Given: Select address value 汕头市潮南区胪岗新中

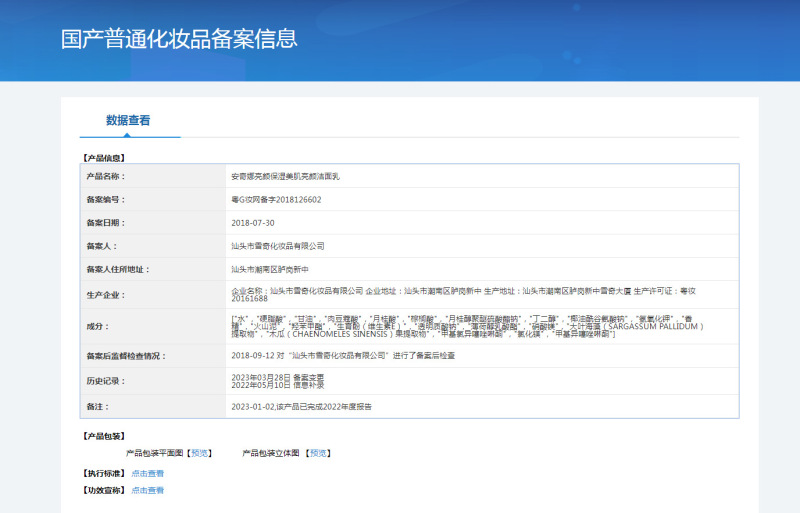Looking at the screenshot, I should [270, 270].
